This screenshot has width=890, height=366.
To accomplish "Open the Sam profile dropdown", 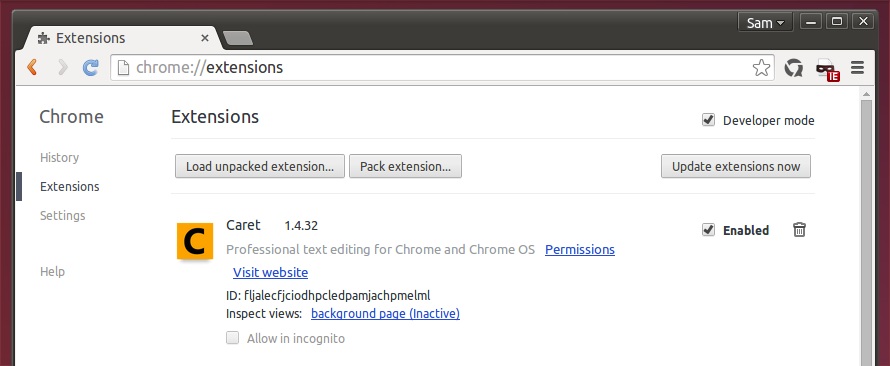I will pyautogui.click(x=765, y=23).
